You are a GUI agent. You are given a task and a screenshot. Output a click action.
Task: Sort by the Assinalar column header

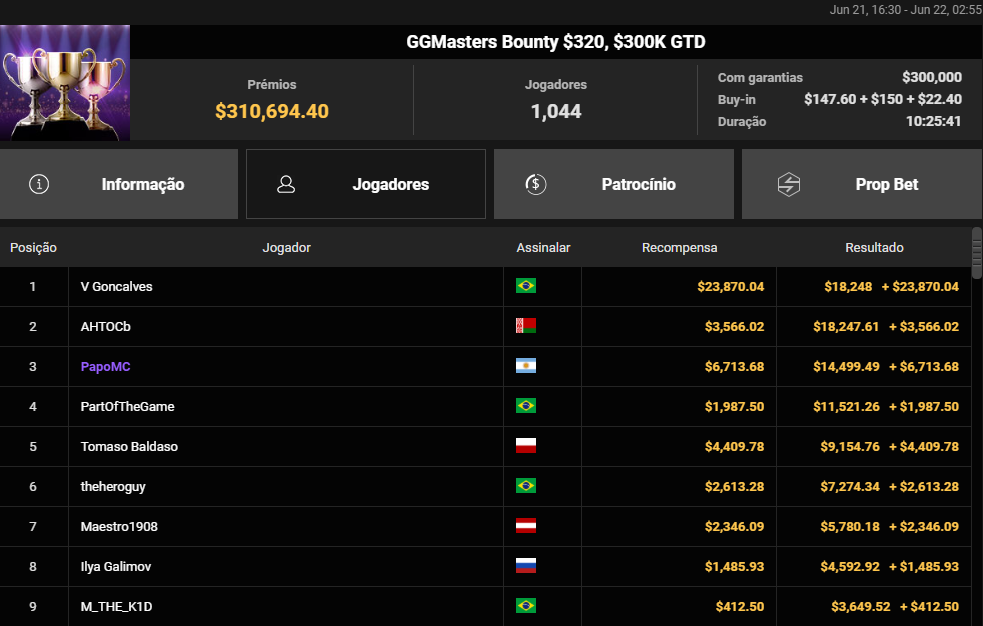pyautogui.click(x=543, y=248)
